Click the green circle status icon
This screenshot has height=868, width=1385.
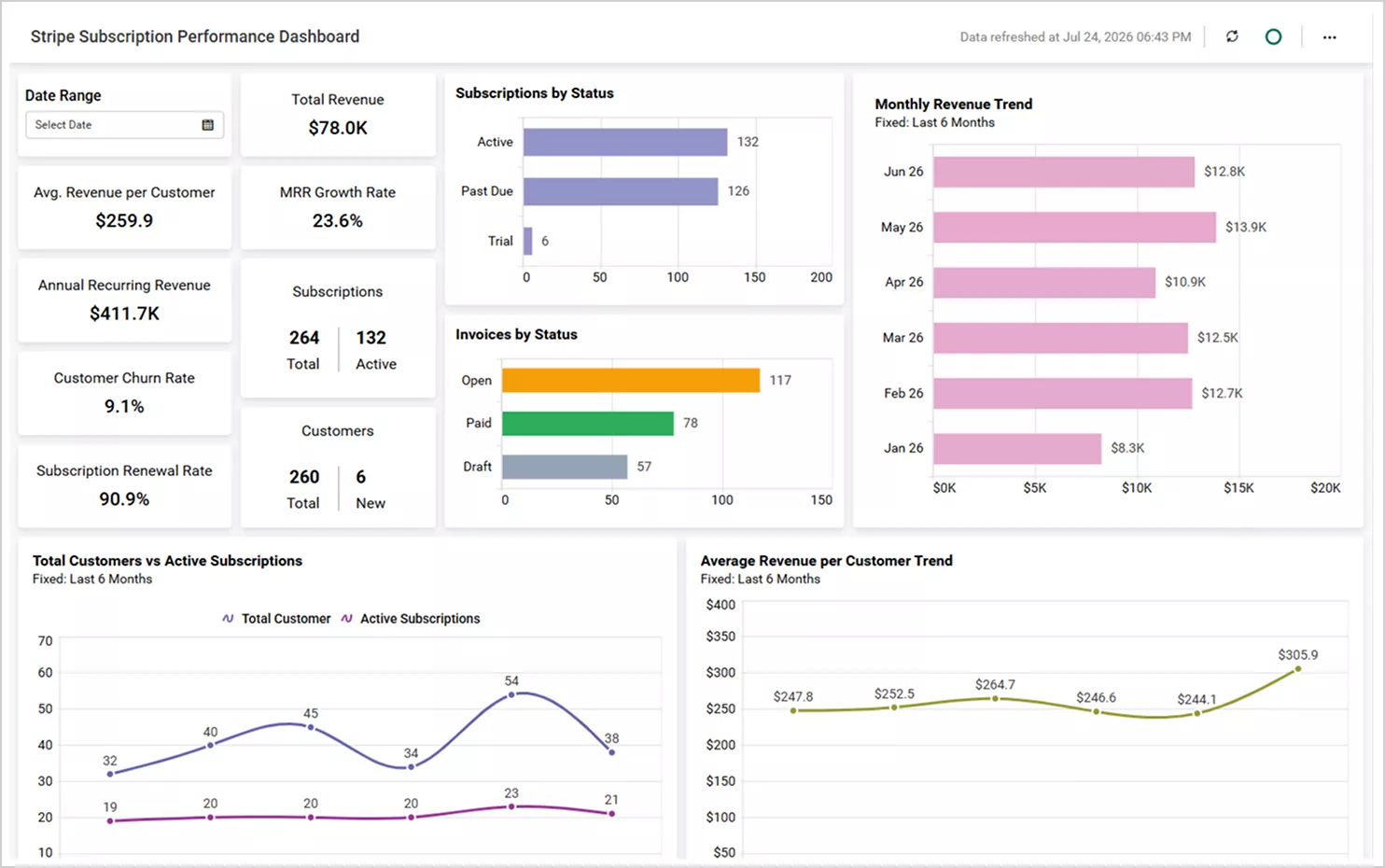tap(1273, 36)
